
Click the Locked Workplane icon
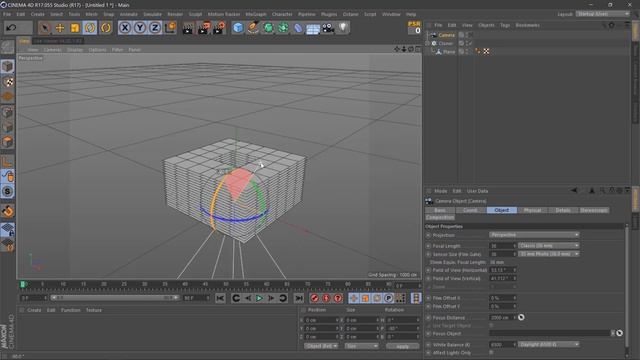[7, 230]
